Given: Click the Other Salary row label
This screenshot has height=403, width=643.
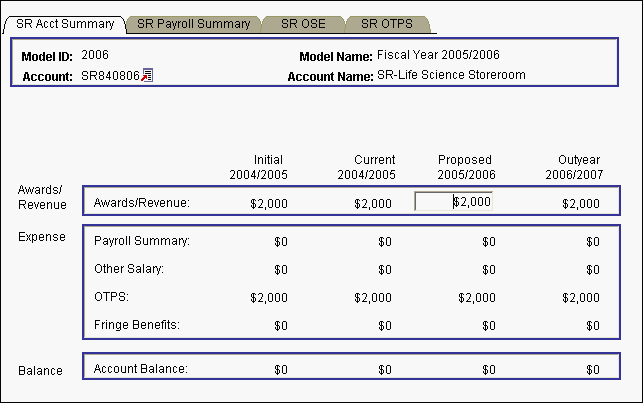Looking at the screenshot, I should 130,269.
